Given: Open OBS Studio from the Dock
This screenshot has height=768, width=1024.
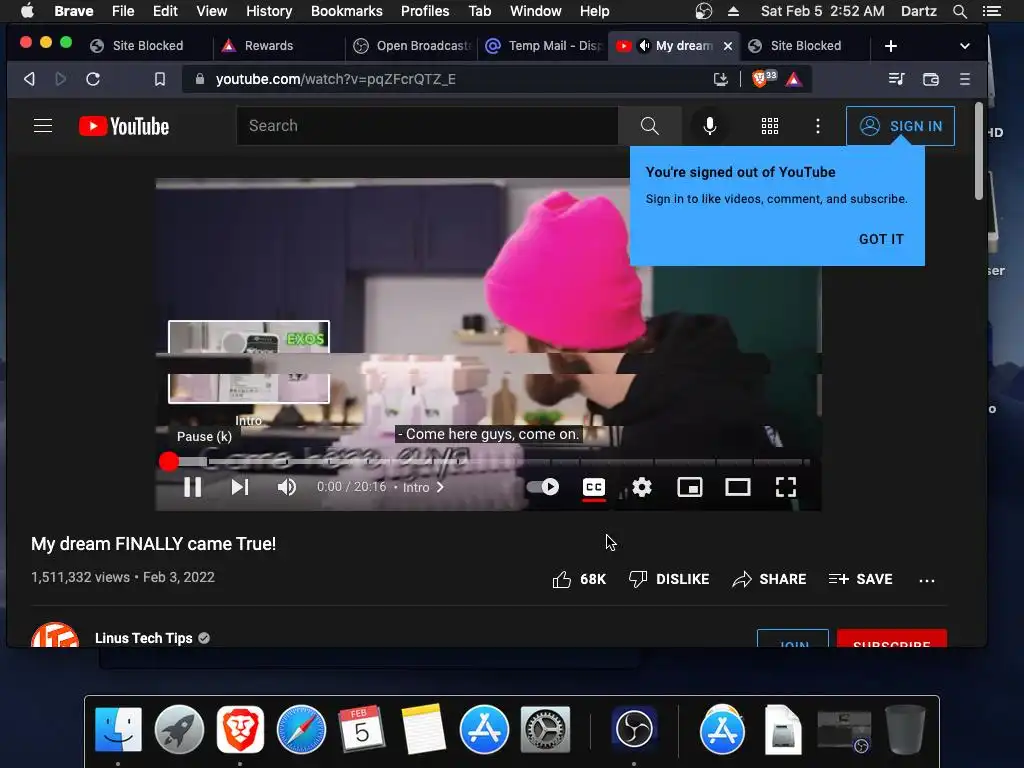Looking at the screenshot, I should 634,729.
